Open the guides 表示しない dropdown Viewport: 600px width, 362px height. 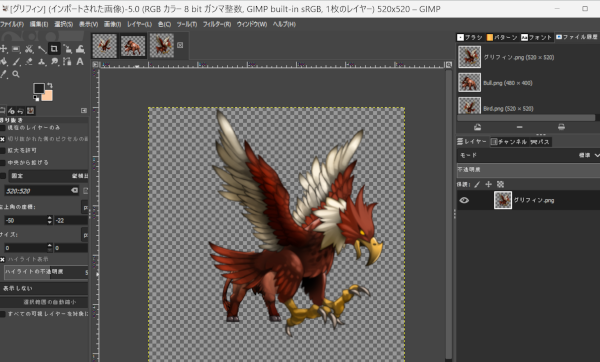44,288
